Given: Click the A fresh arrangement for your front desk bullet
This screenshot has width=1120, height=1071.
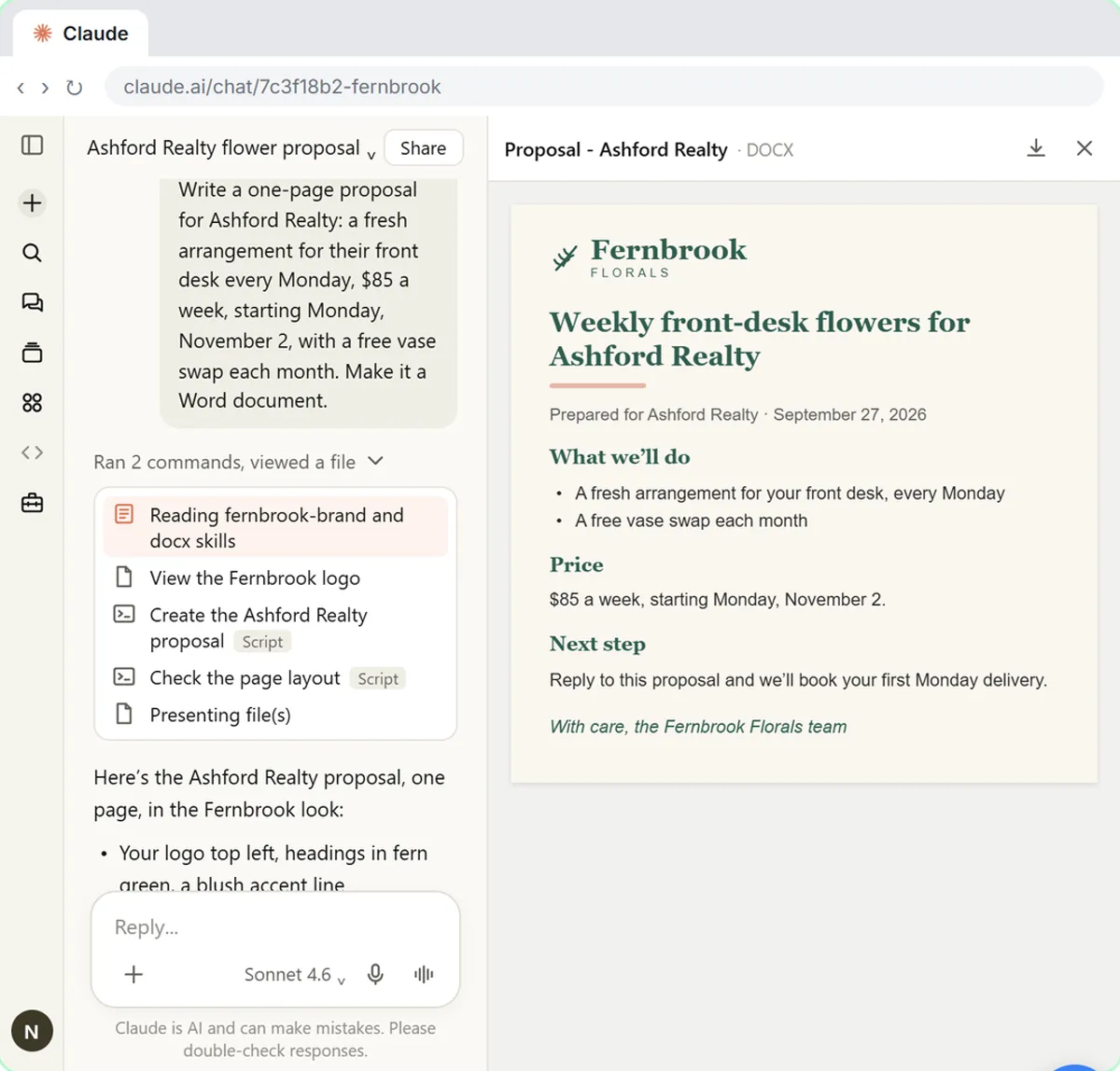Looking at the screenshot, I should click(x=790, y=493).
